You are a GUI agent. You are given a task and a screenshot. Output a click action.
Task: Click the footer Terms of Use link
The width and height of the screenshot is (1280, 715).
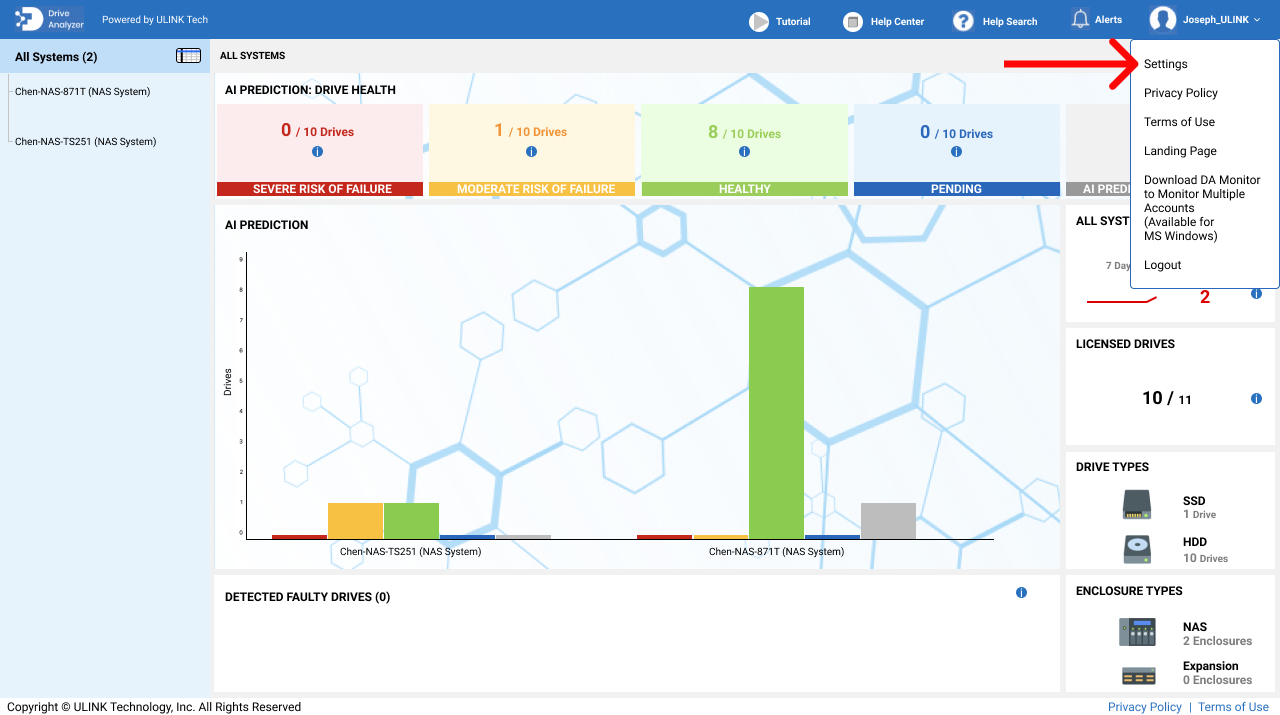(1233, 707)
